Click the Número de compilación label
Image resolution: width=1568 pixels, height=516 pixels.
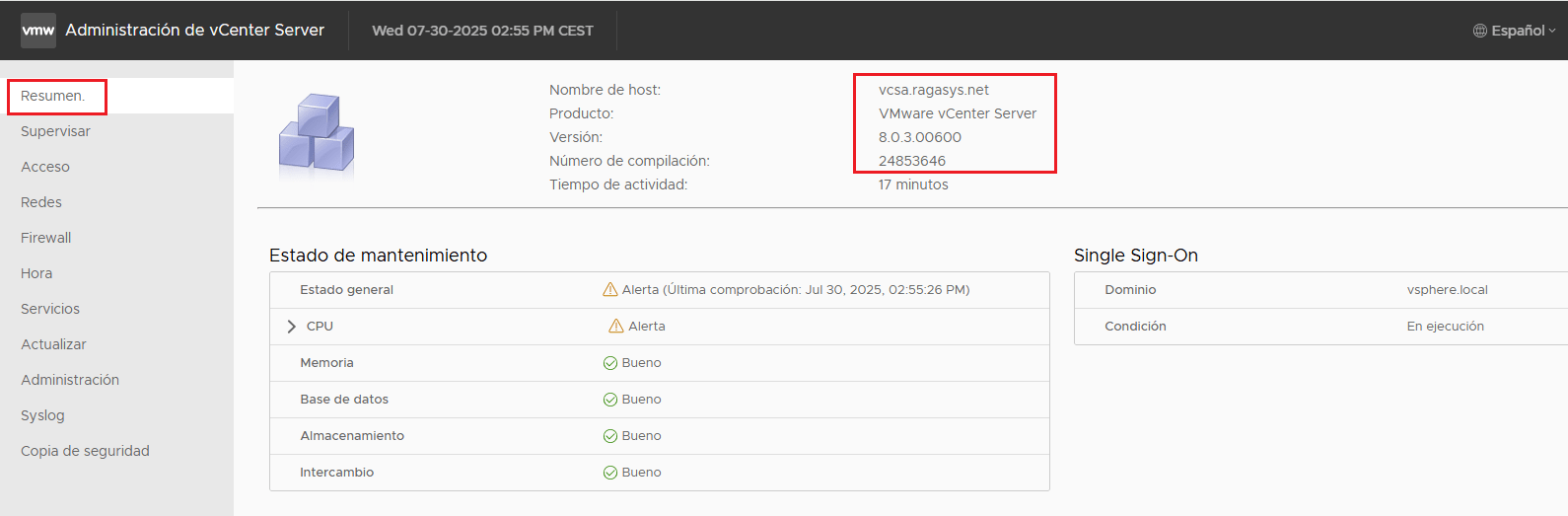click(x=629, y=161)
